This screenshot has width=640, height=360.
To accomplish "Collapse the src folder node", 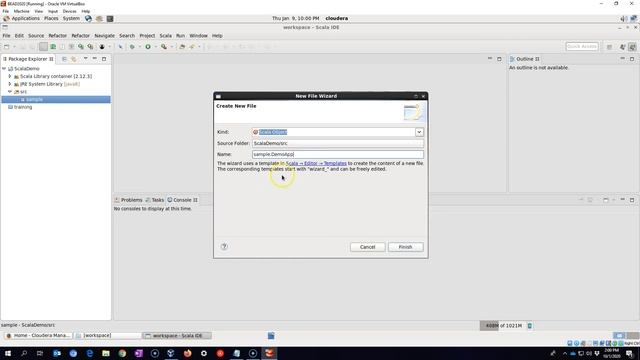I will click(x=10, y=92).
